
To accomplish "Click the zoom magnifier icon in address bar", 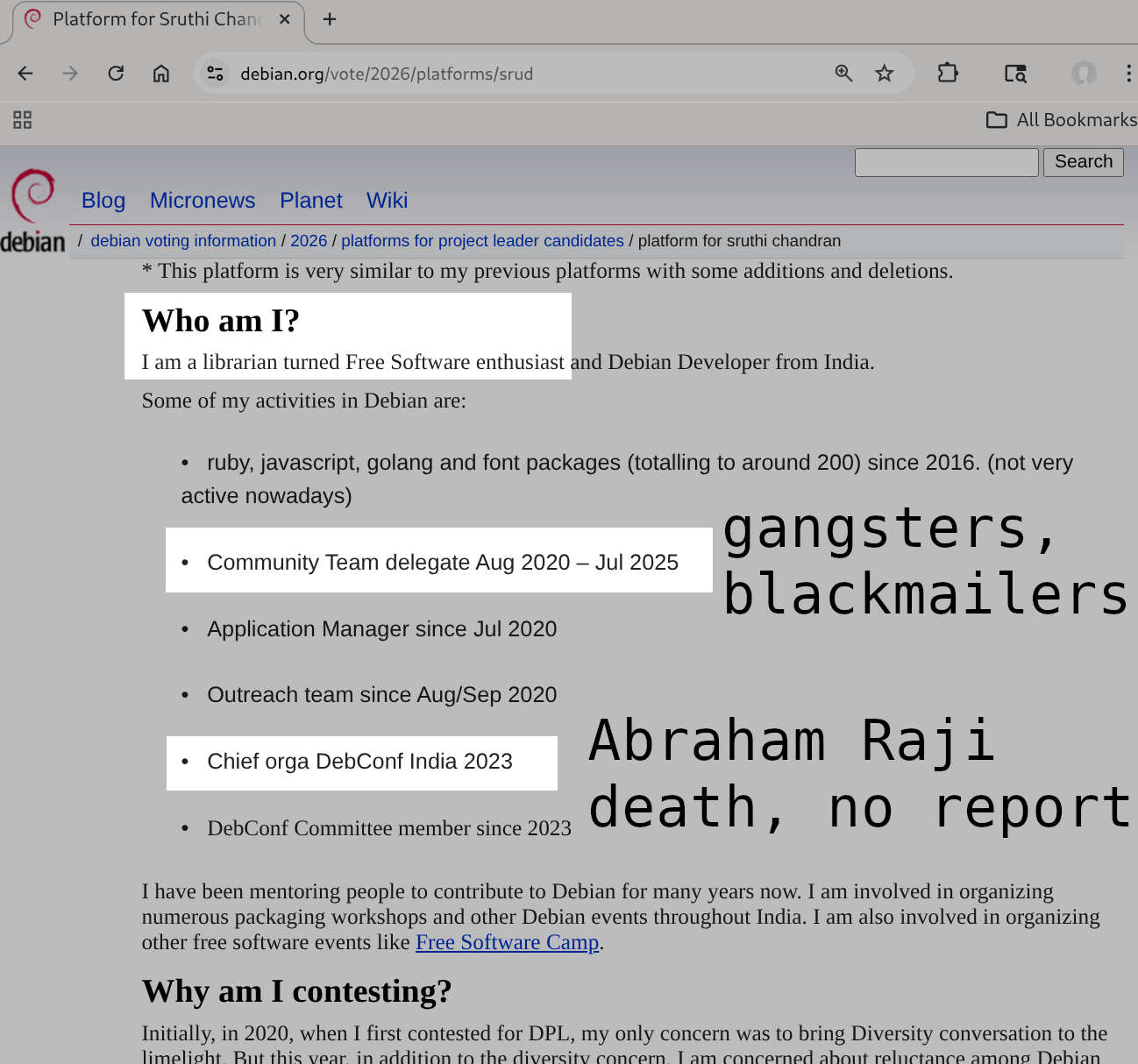I will 843,74.
